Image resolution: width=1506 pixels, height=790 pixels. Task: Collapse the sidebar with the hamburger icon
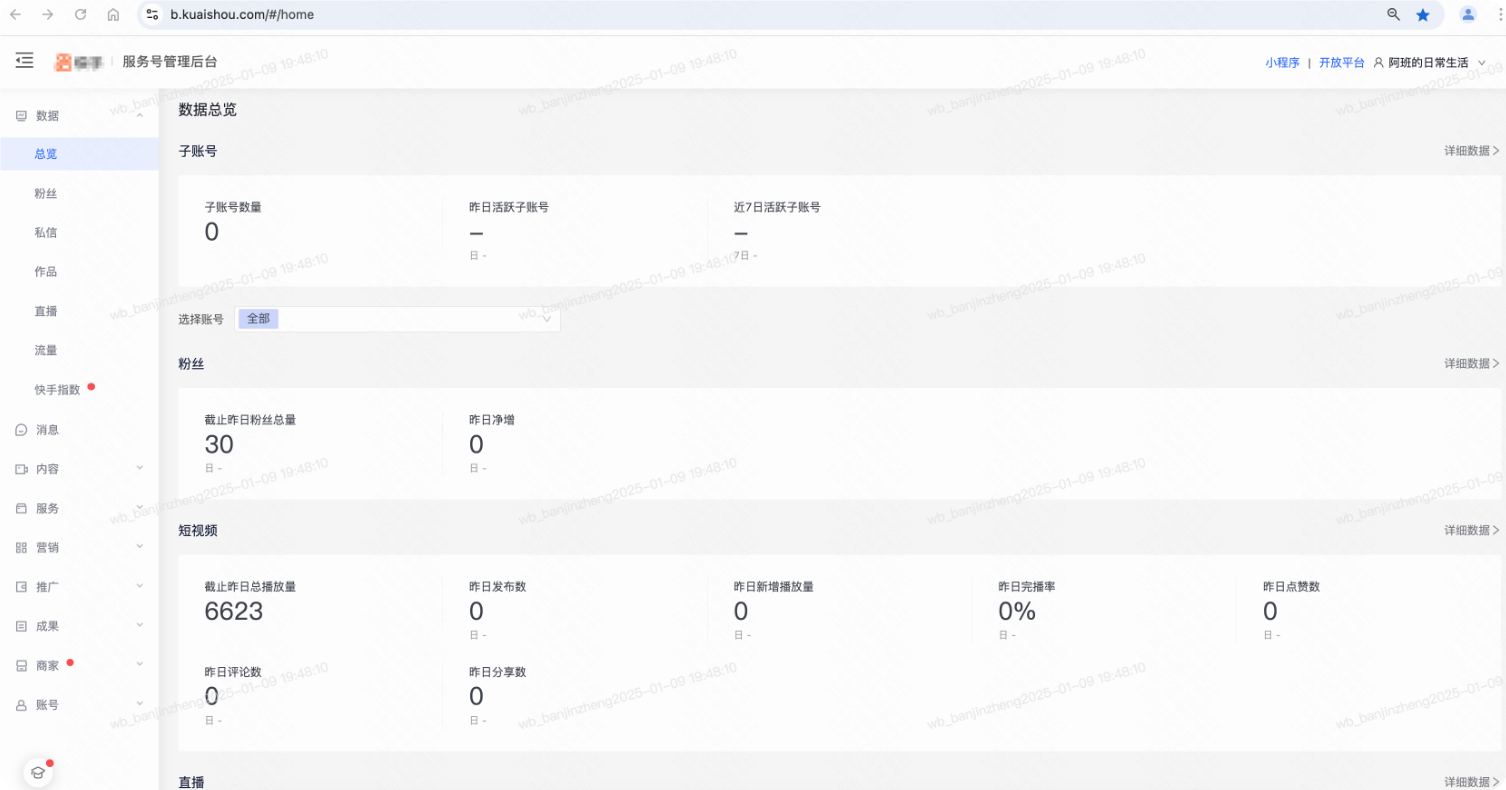tap(25, 61)
